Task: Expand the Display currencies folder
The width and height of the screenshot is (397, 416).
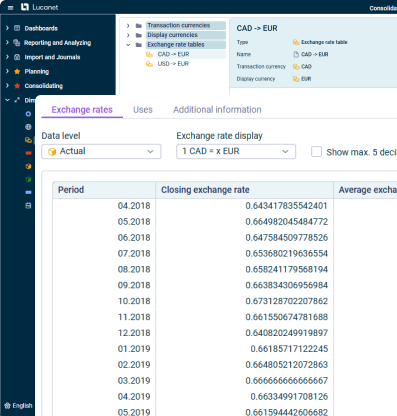Action: click(x=128, y=35)
